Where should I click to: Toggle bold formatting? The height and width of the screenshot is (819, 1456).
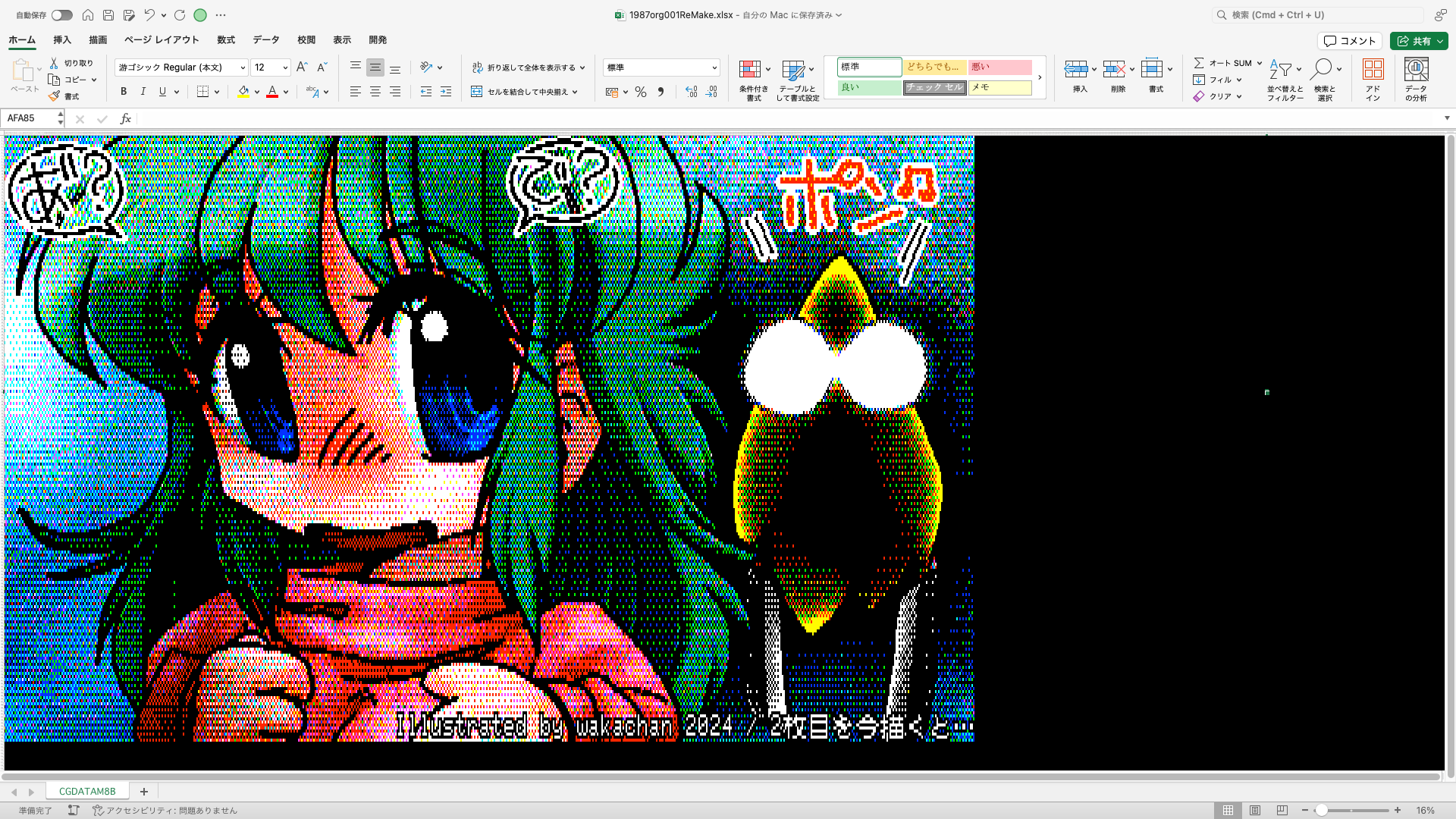[124, 92]
